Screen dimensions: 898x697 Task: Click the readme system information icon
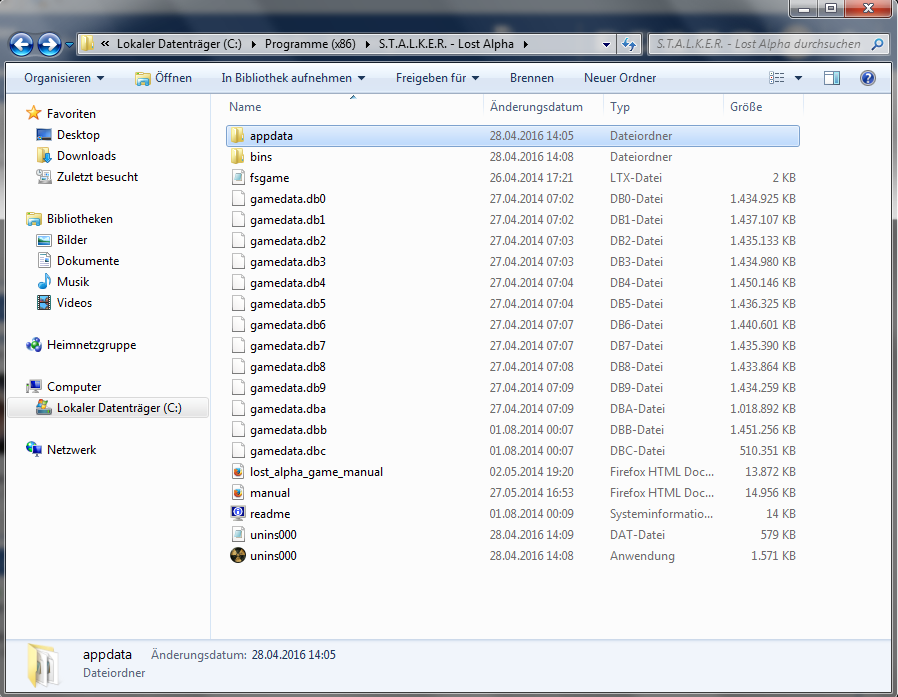click(238, 513)
